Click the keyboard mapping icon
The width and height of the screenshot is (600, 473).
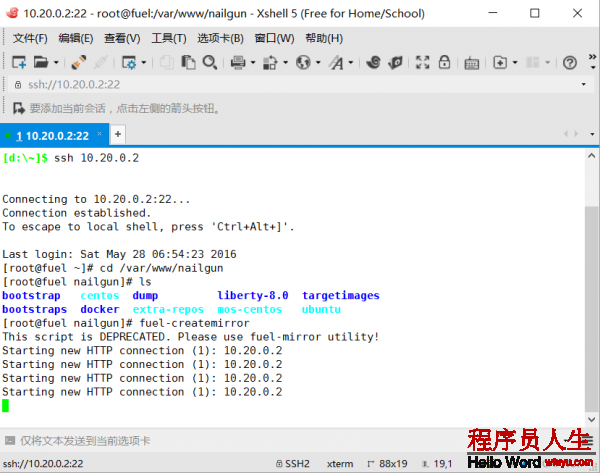point(471,63)
